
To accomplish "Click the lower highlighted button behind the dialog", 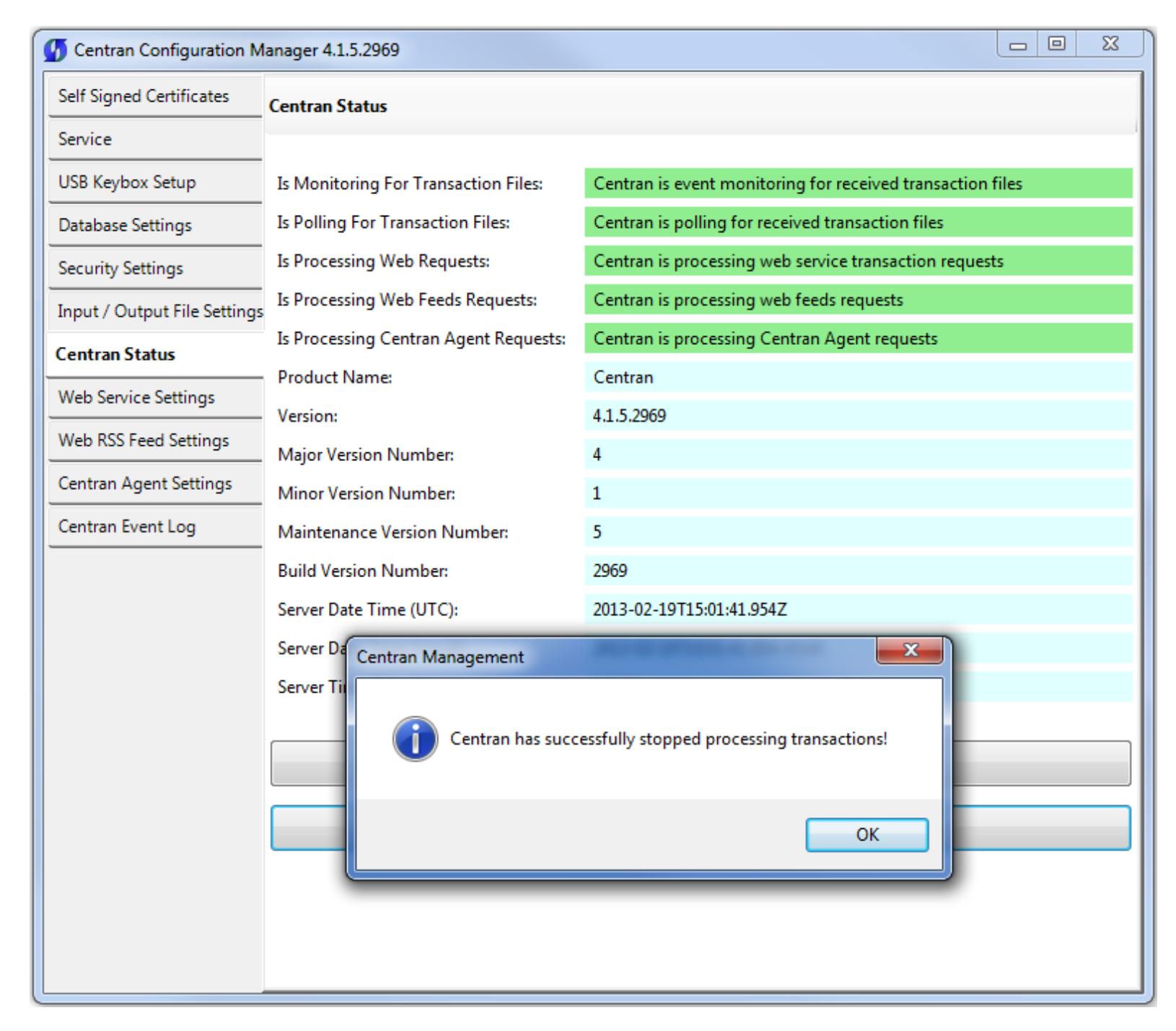I will pyautogui.click(x=701, y=828).
